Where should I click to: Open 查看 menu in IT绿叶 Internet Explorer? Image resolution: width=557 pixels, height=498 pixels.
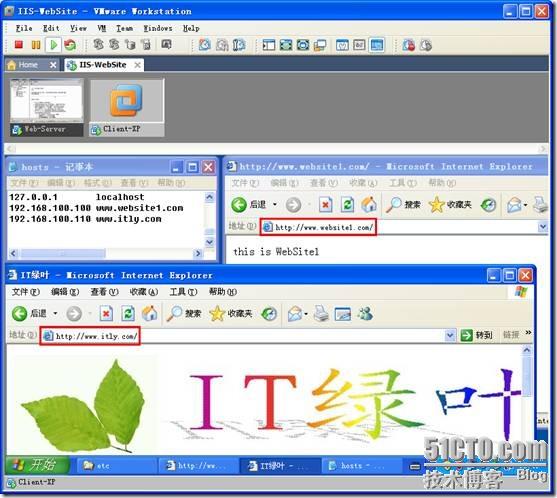coord(104,292)
